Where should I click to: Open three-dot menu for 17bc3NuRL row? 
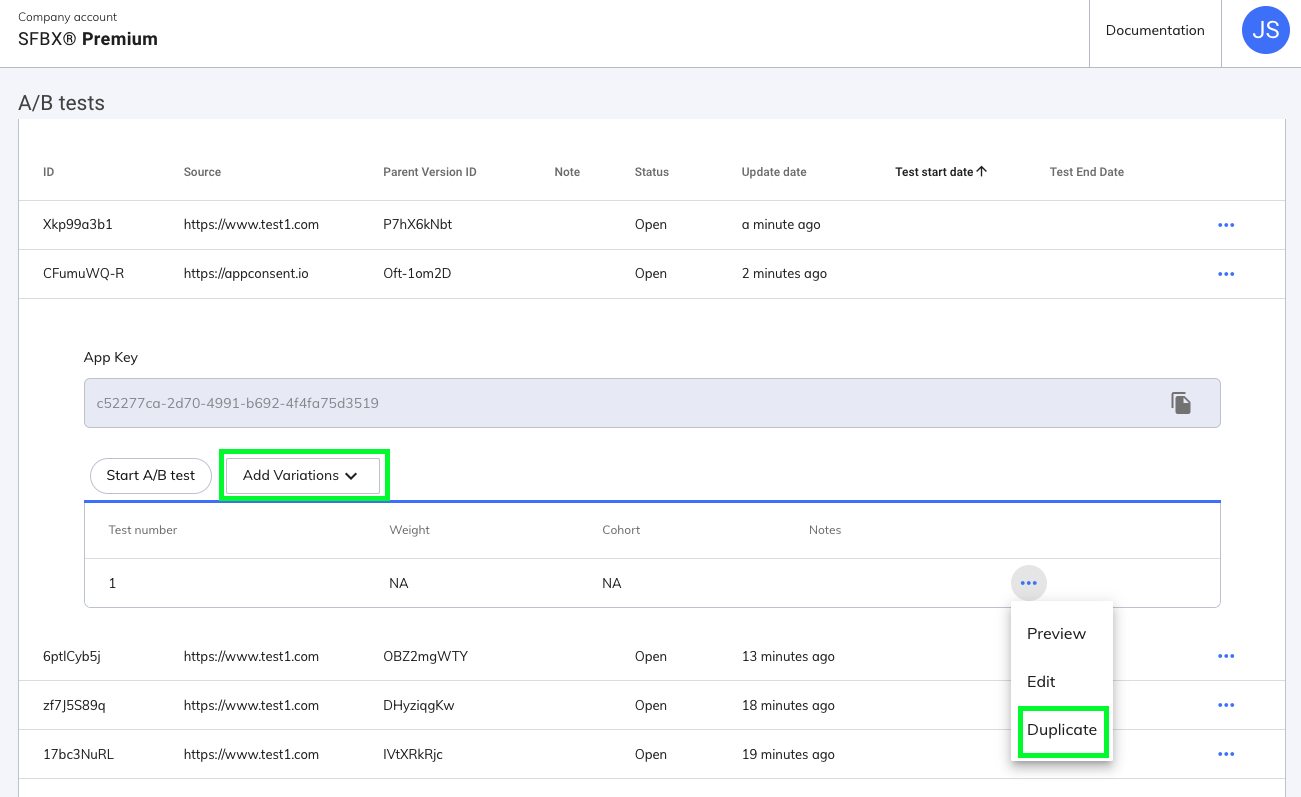pos(1226,755)
